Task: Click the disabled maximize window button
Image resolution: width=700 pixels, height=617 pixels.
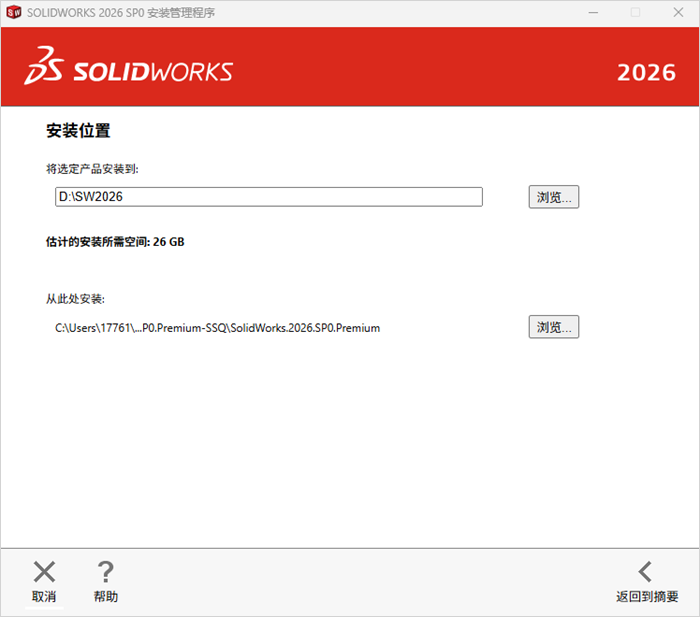Action: click(x=635, y=13)
